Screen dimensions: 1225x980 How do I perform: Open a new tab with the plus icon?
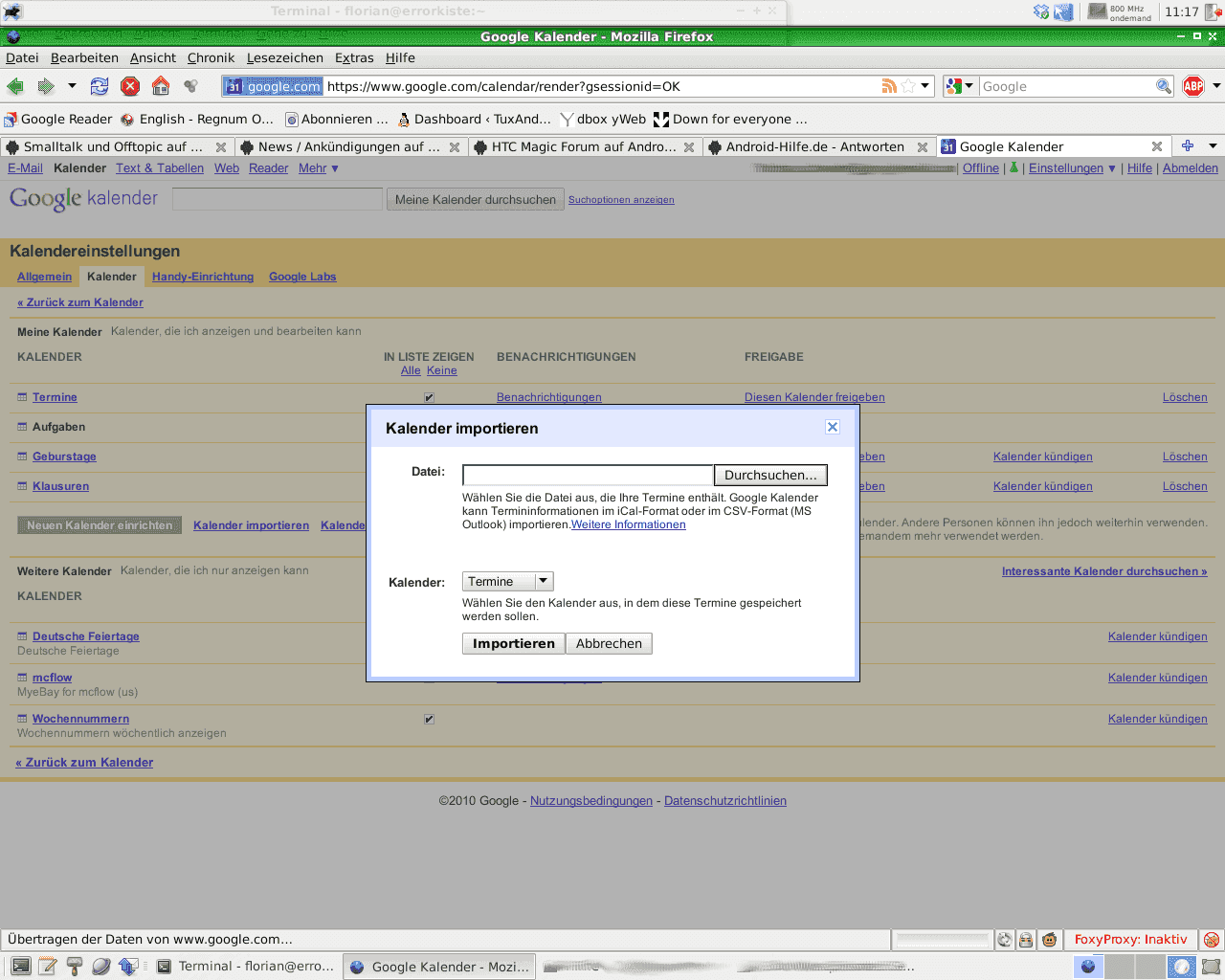[x=1188, y=145]
